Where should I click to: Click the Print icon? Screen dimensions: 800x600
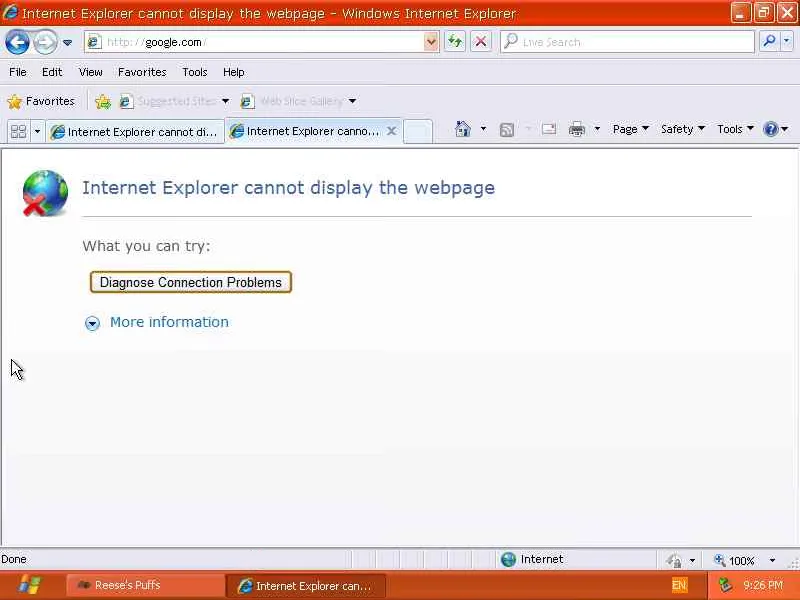tap(577, 130)
